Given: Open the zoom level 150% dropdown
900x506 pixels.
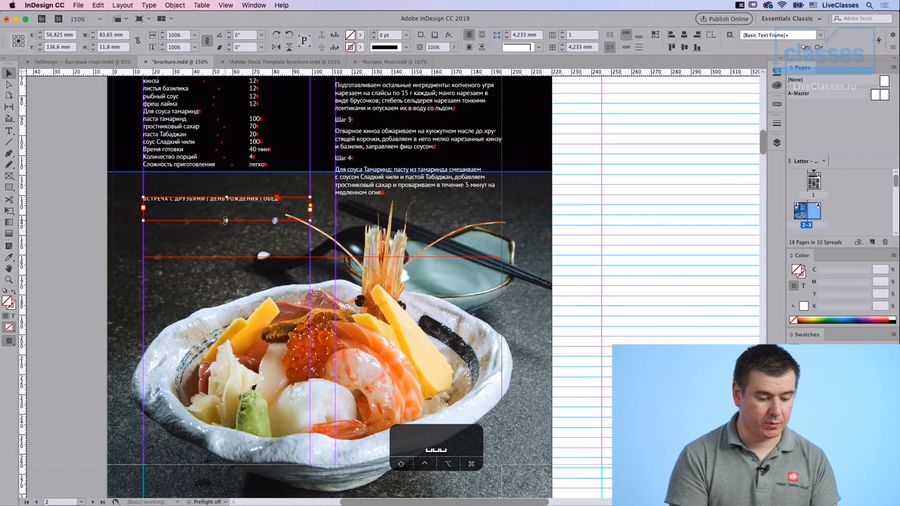Looking at the screenshot, I should pos(99,19).
